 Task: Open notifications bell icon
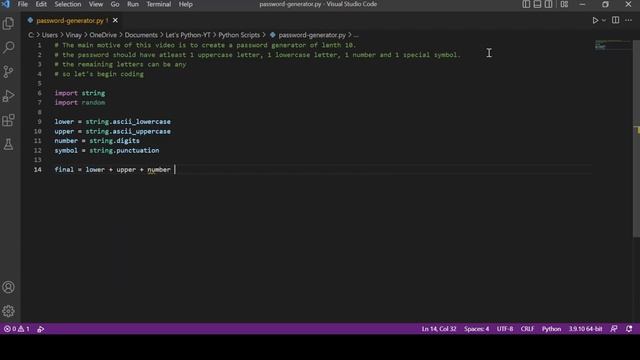pos(629,329)
